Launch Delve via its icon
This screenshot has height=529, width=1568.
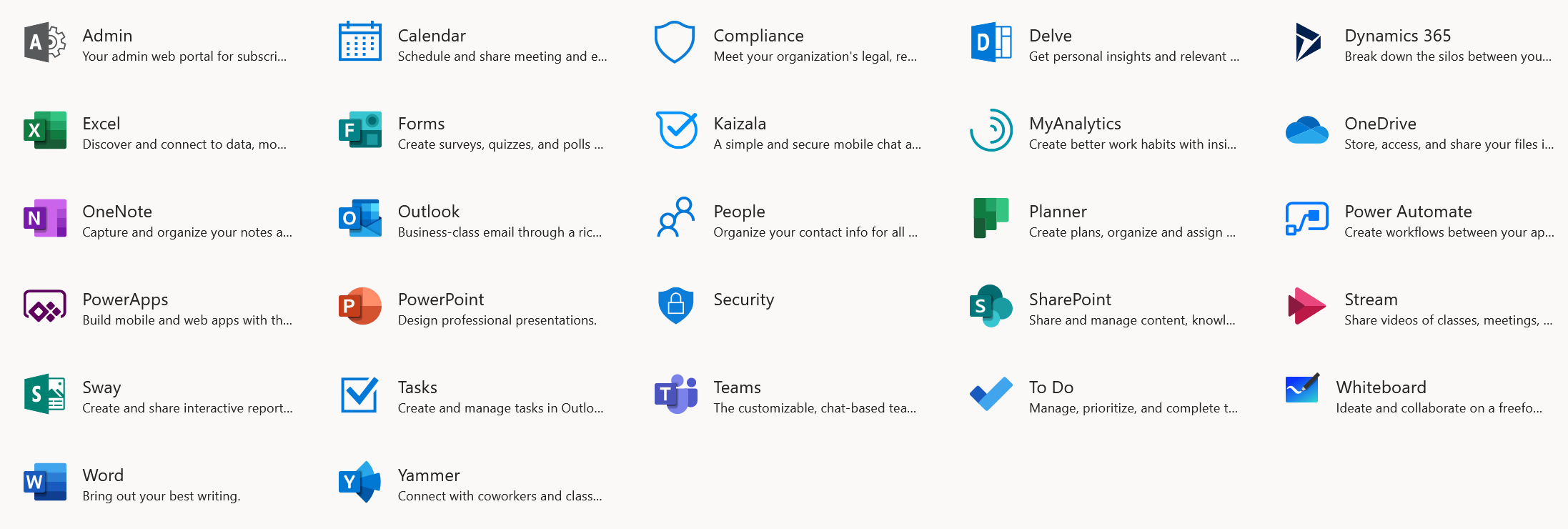click(991, 42)
